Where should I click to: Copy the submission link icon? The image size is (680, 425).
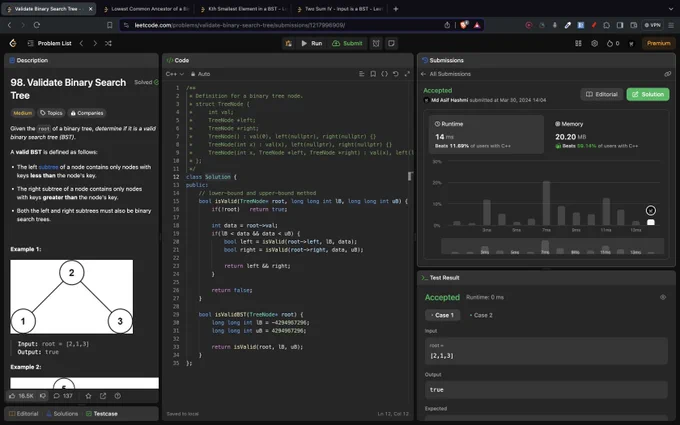[x=667, y=74]
